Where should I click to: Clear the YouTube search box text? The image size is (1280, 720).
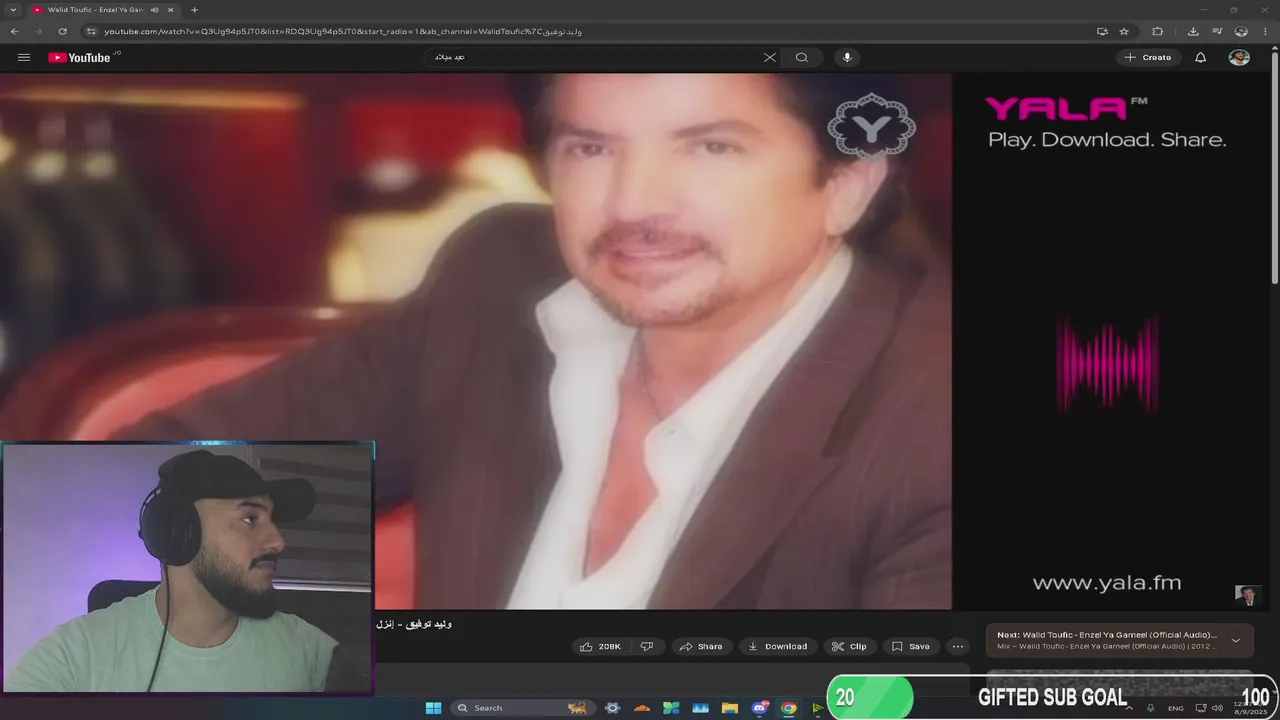click(769, 57)
